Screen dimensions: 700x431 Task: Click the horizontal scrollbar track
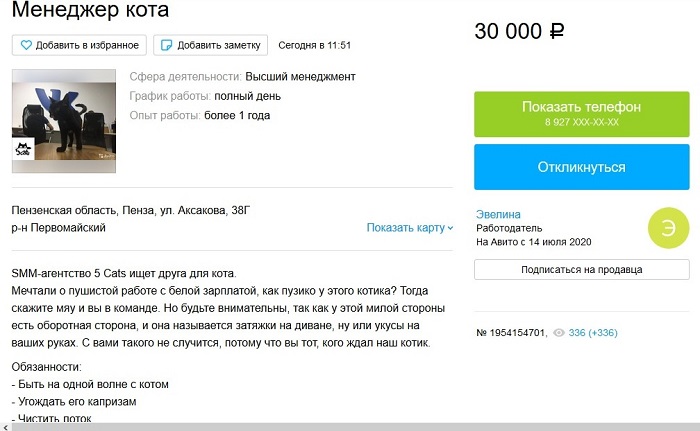350,426
